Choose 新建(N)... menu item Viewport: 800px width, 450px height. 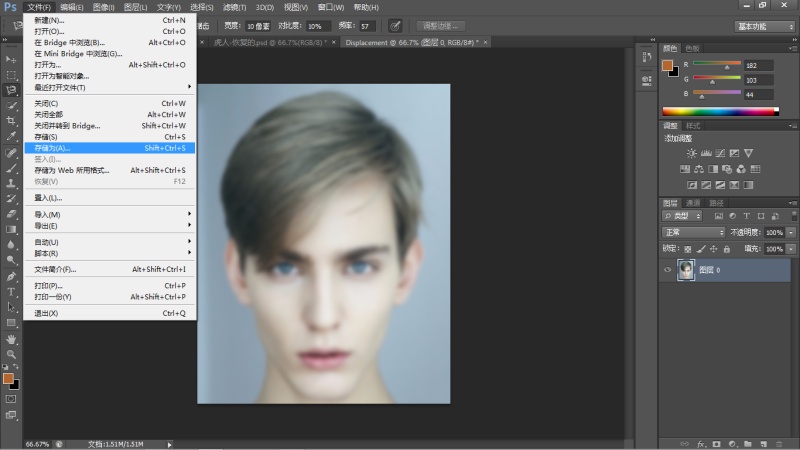click(x=110, y=20)
